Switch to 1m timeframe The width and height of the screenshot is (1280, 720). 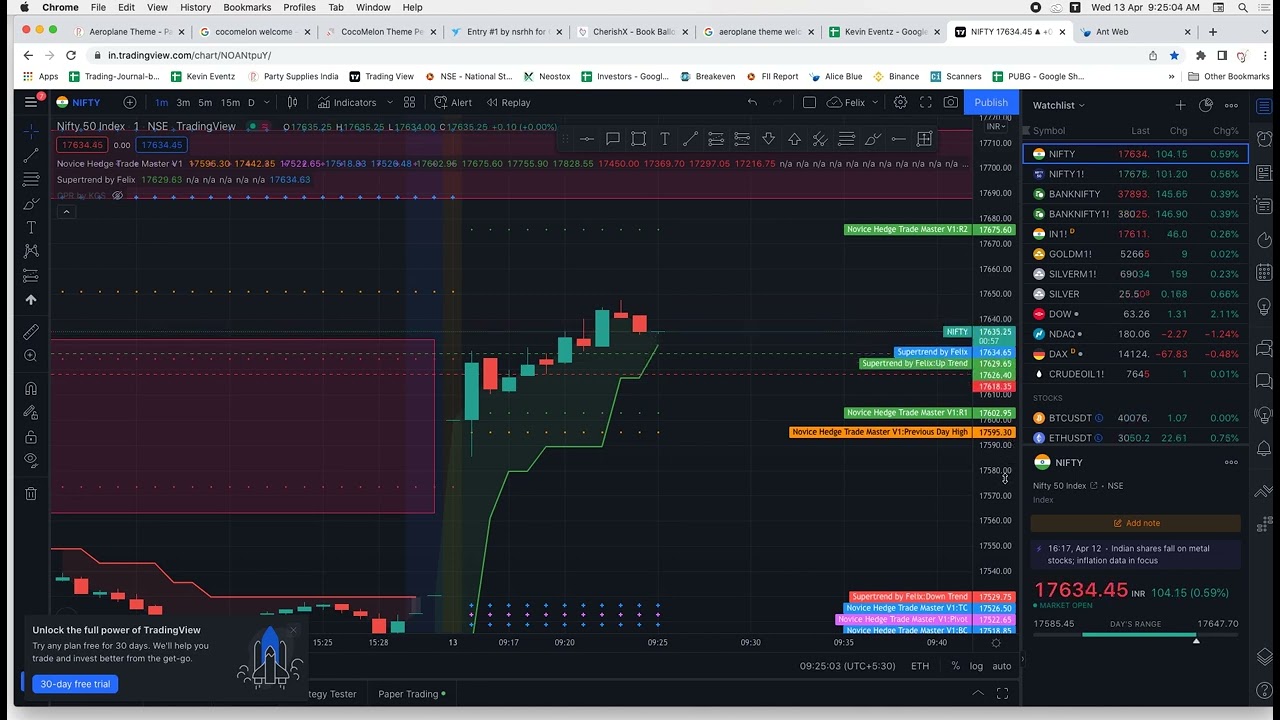click(161, 102)
